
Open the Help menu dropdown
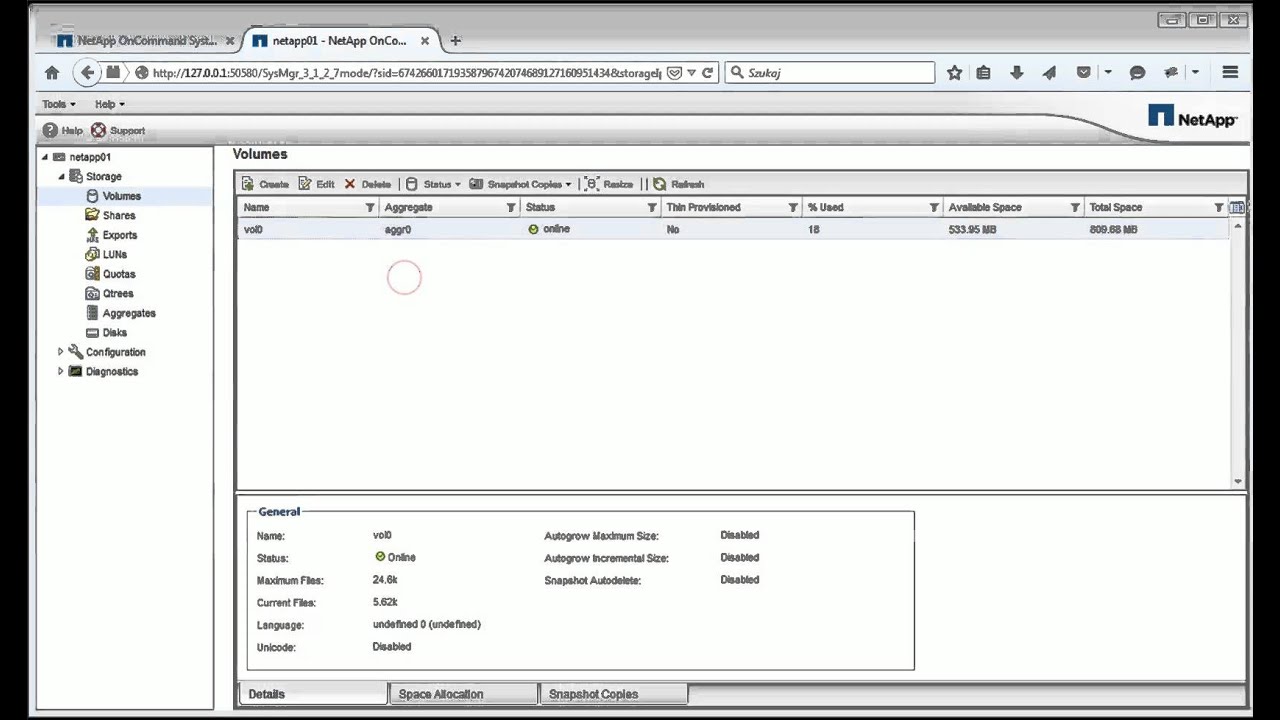pos(109,104)
